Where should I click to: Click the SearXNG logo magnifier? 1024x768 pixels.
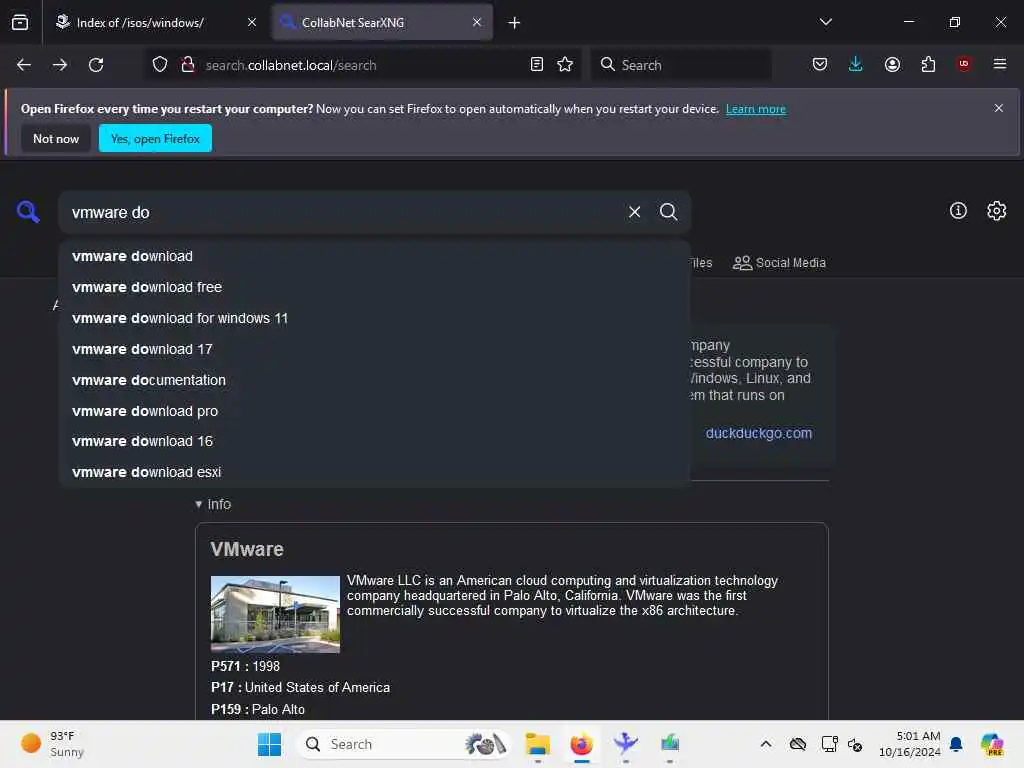coord(28,212)
